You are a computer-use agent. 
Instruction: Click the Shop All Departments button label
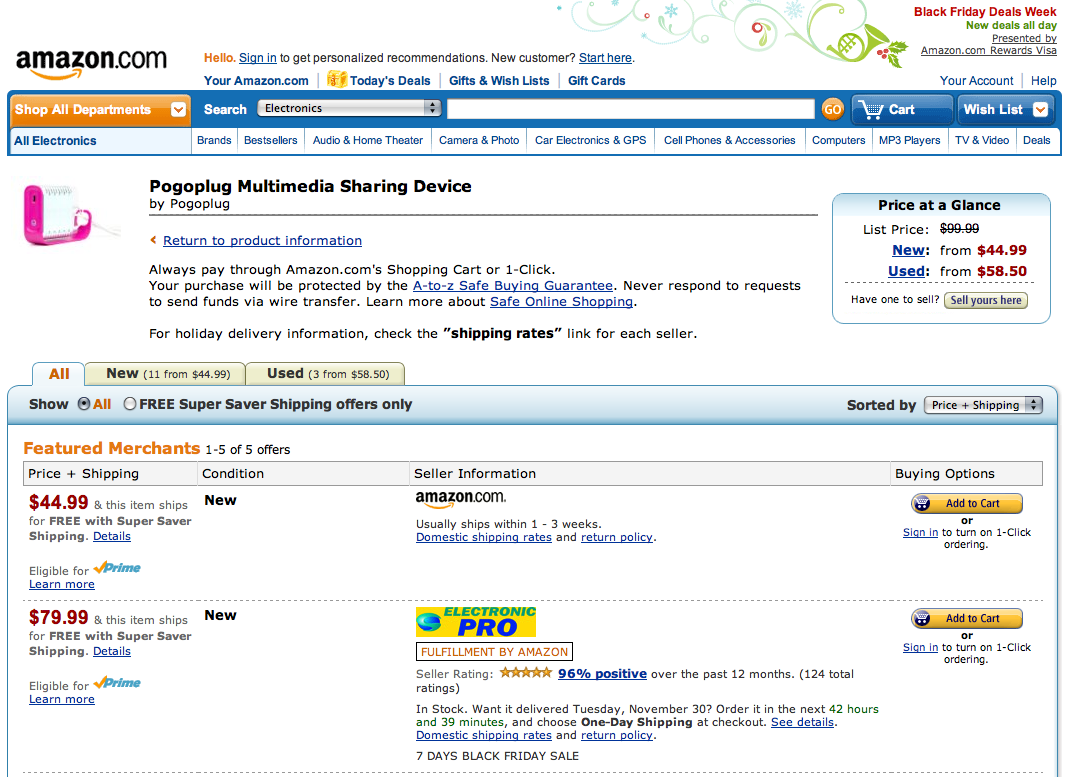point(83,110)
